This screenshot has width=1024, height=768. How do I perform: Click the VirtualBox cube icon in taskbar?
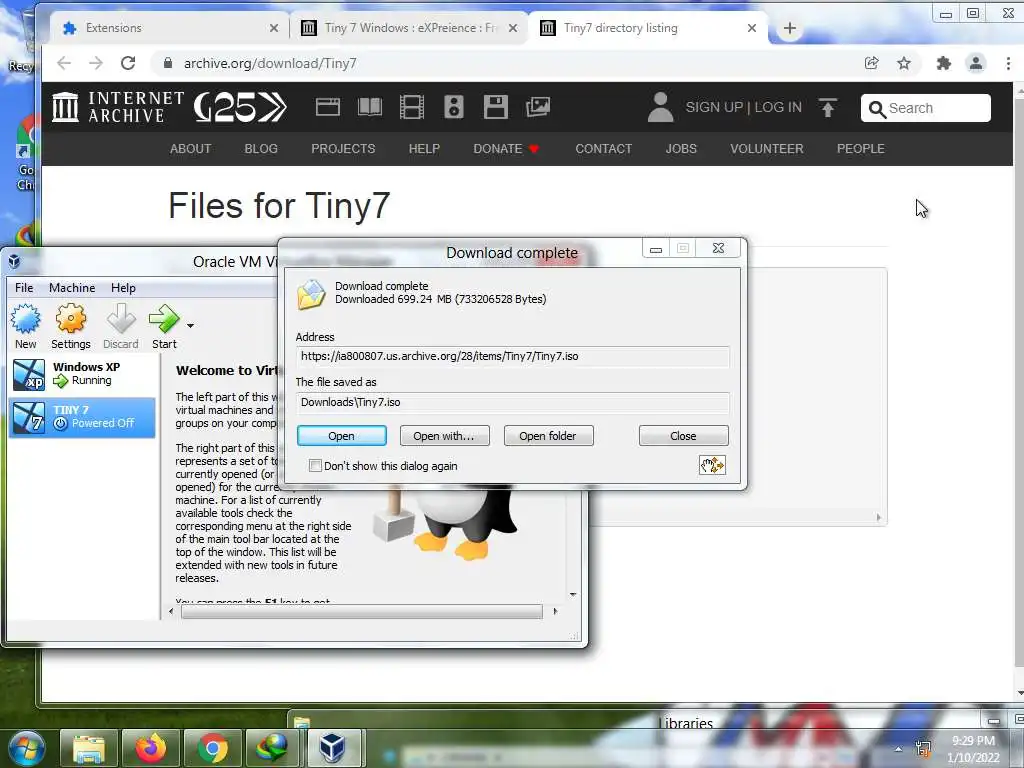[332, 748]
